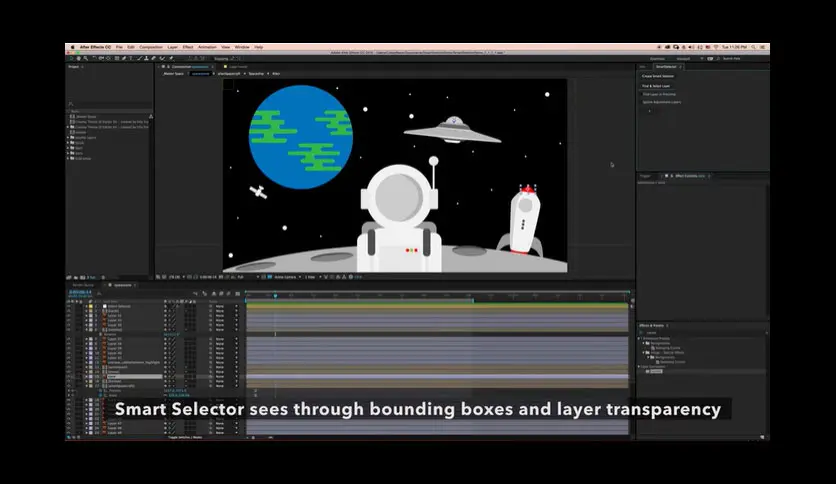The height and width of the screenshot is (484, 836).
Task: Open the File menu
Action: (x=119, y=47)
